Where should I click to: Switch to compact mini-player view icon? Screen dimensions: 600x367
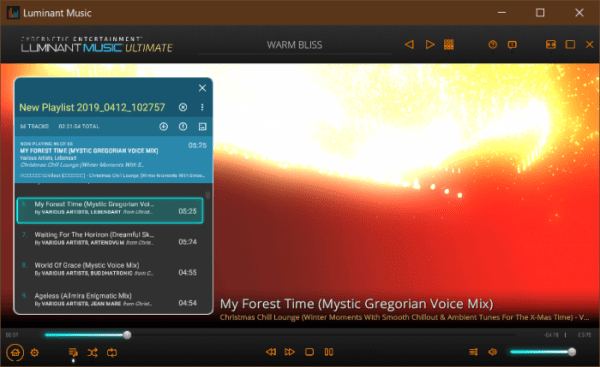pyautogui.click(x=551, y=45)
